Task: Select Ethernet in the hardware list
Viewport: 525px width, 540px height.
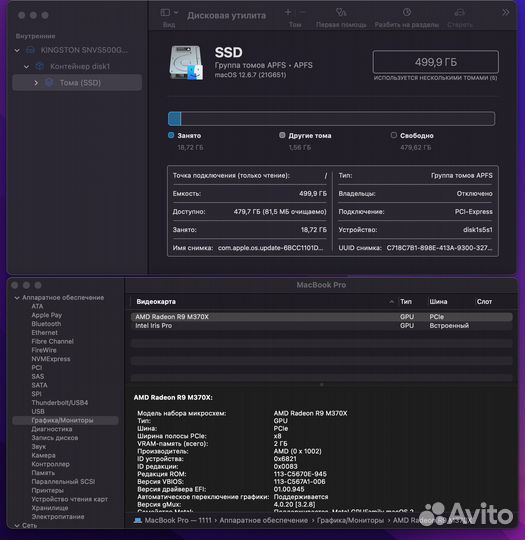Action: 44,333
